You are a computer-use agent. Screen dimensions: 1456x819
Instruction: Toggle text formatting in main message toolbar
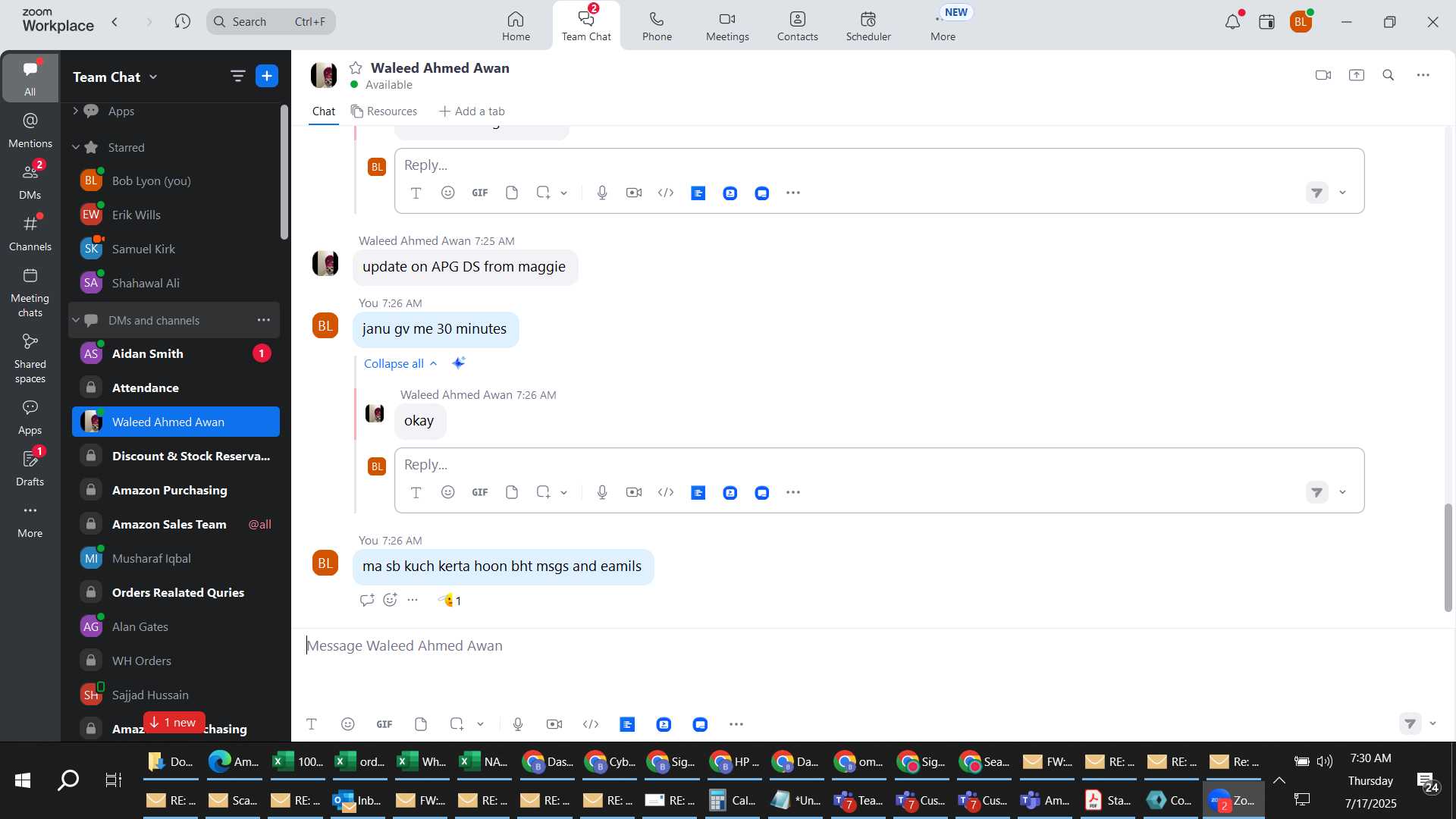click(312, 724)
